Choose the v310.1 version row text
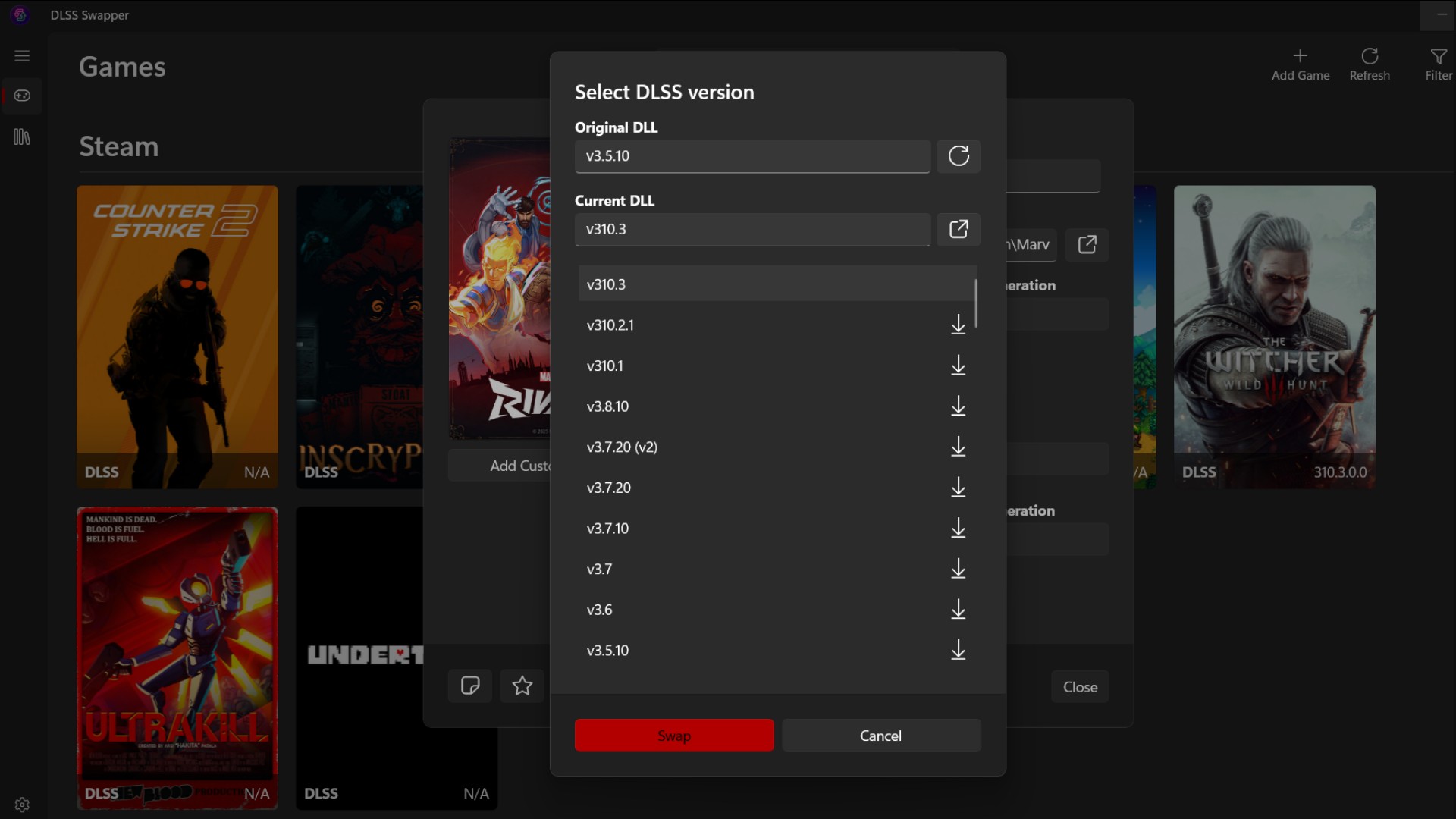The width and height of the screenshot is (1456, 819). (x=605, y=366)
